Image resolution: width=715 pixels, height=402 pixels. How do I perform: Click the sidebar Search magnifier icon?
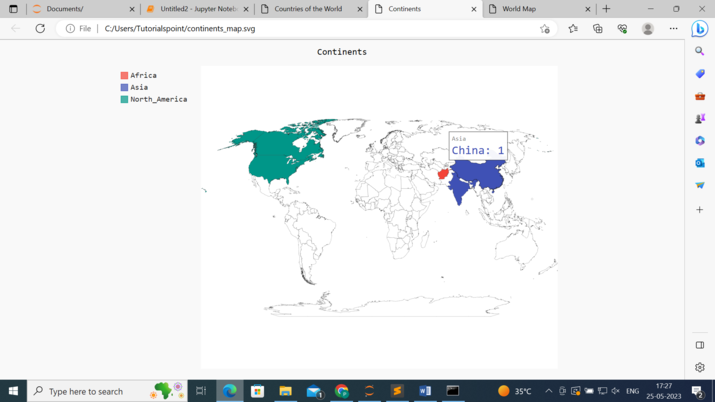699,51
